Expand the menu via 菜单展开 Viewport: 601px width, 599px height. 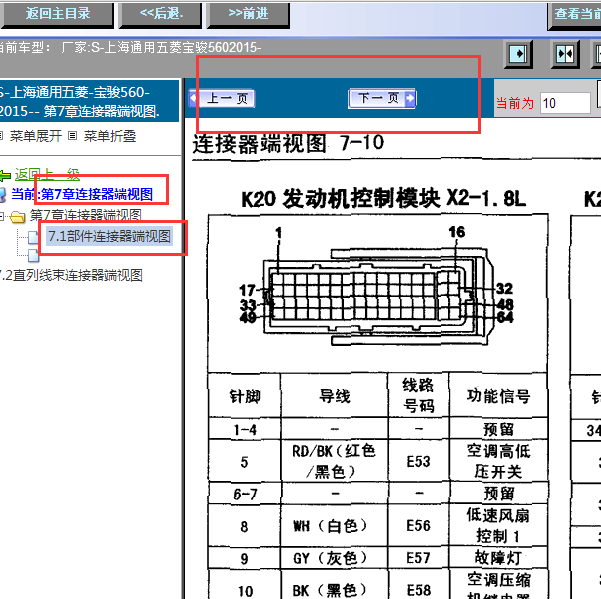(36, 136)
